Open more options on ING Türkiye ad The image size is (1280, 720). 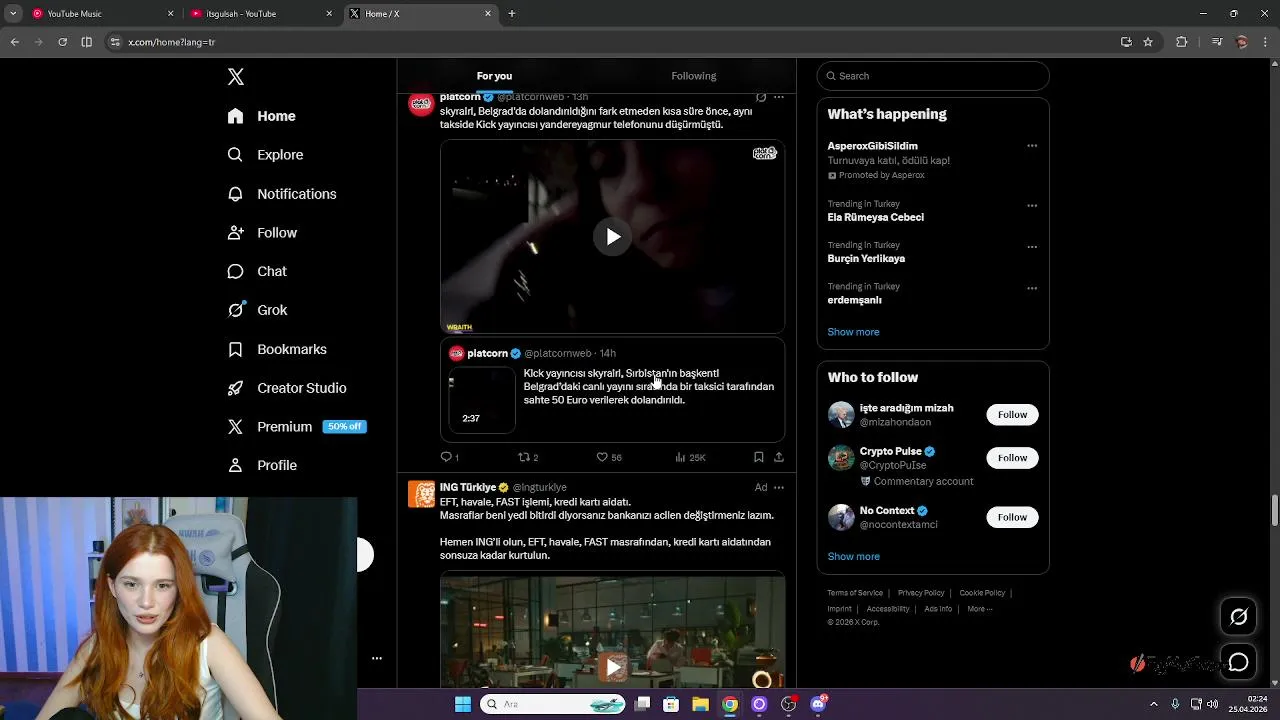point(779,487)
